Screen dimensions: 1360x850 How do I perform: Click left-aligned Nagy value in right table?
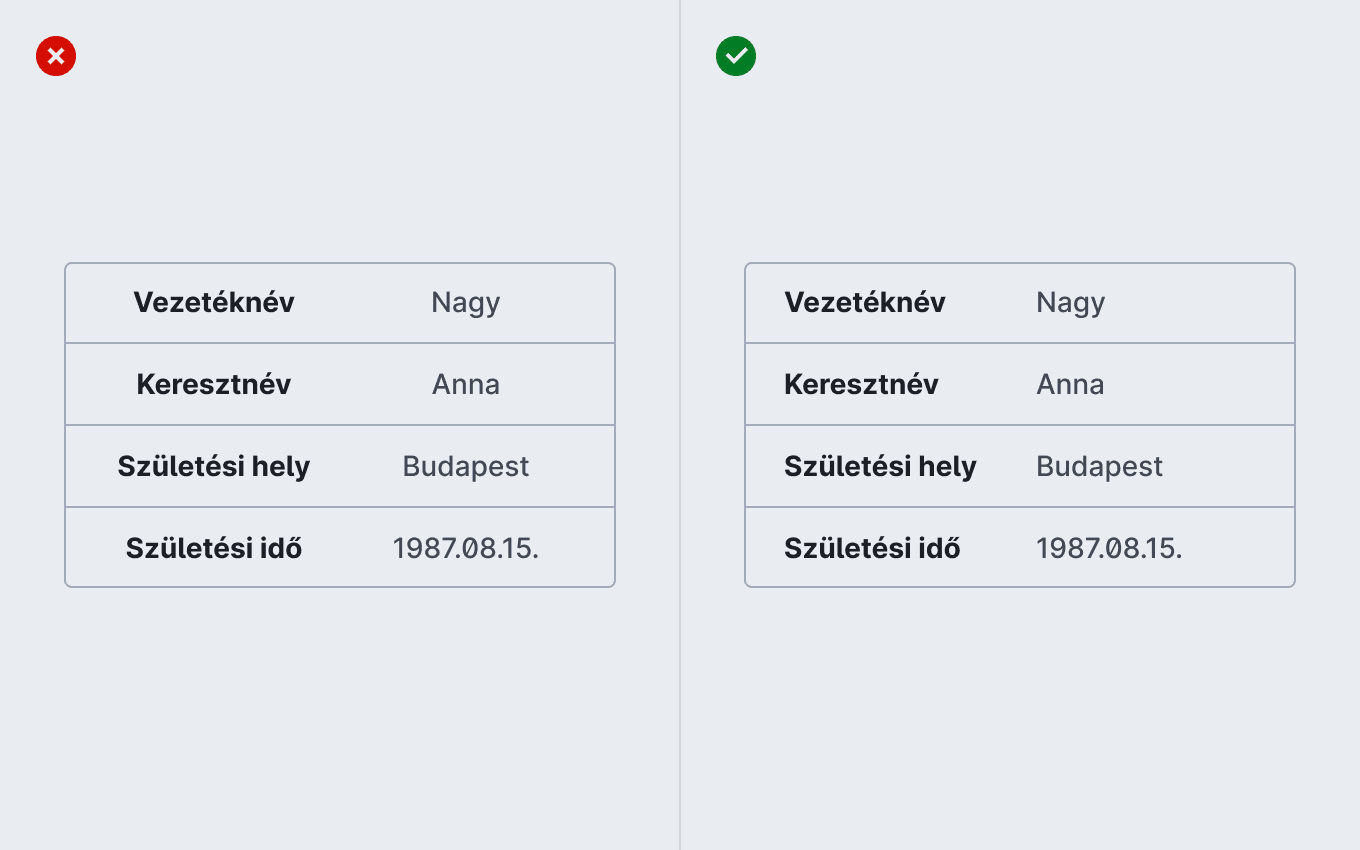click(1071, 303)
